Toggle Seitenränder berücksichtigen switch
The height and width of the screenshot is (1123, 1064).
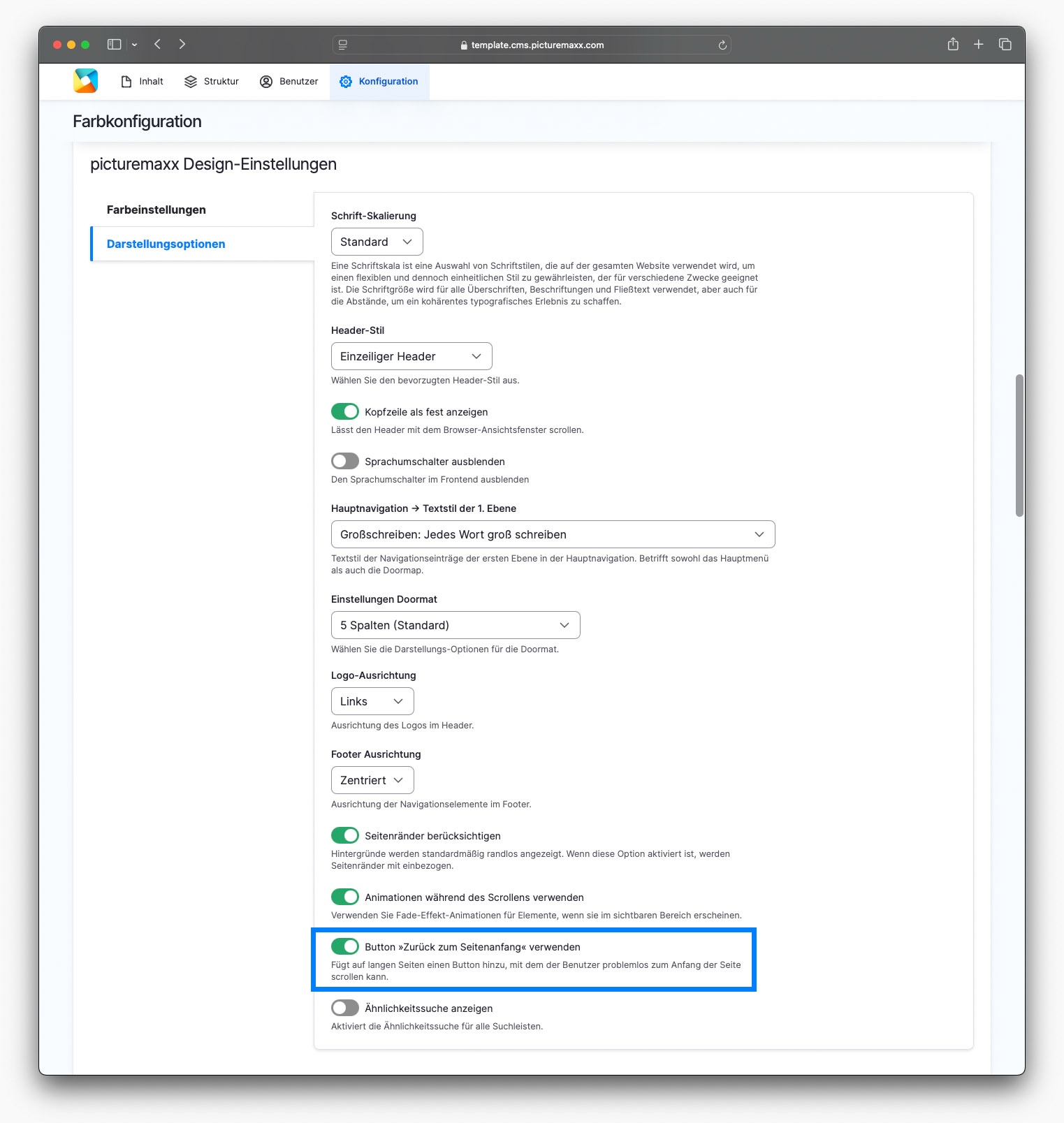point(345,835)
